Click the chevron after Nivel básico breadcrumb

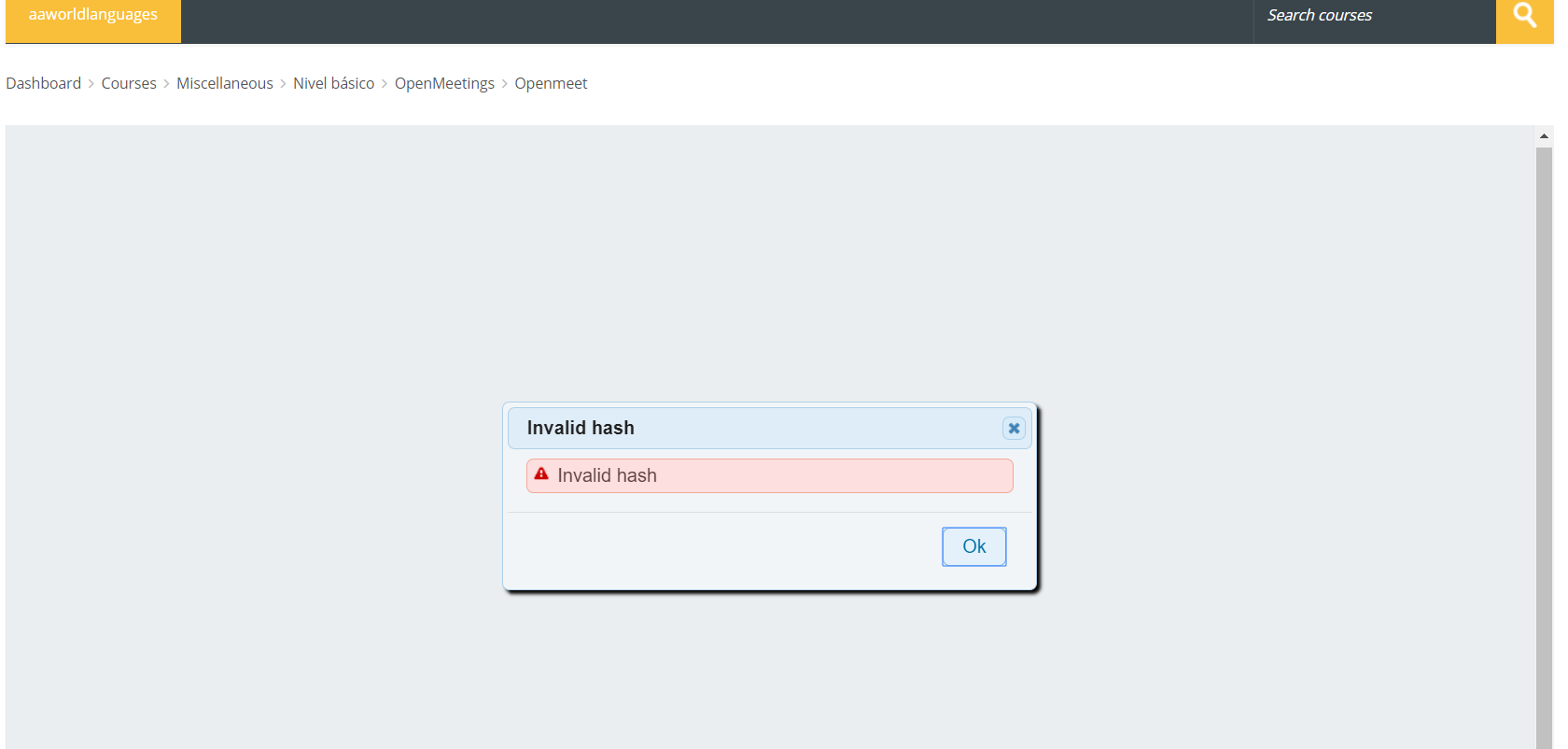click(385, 84)
